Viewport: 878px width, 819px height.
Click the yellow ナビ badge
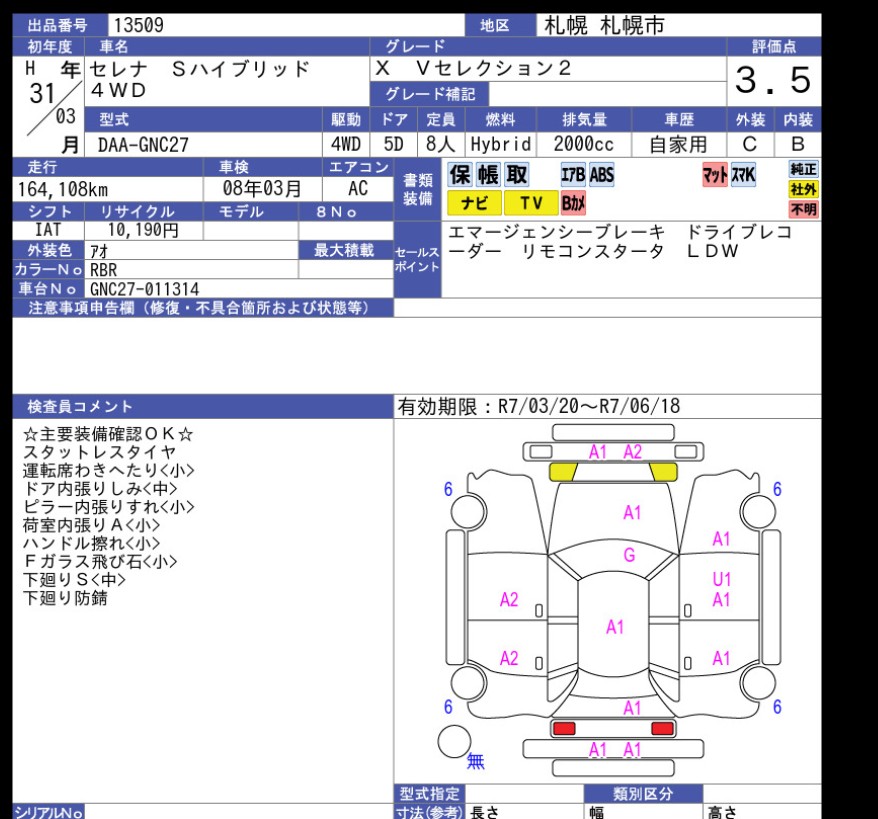[474, 203]
